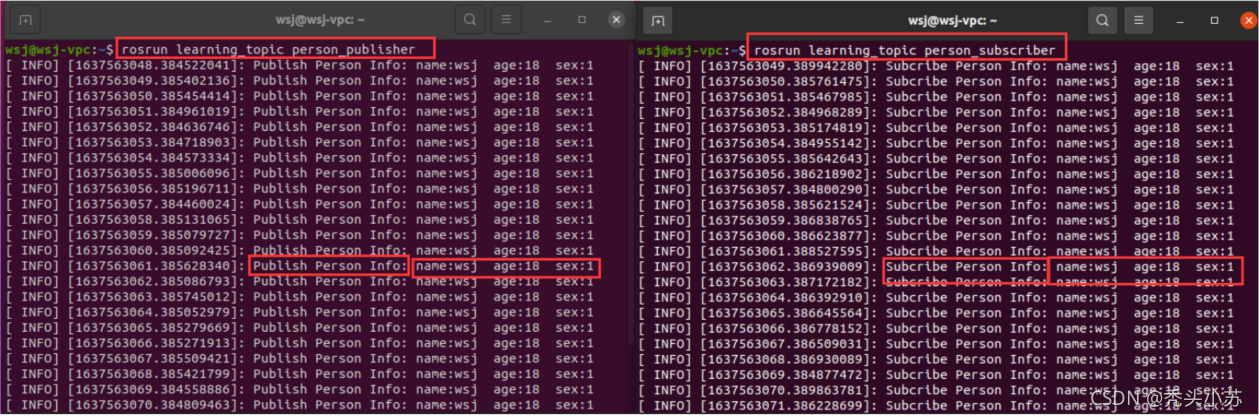Click the subscriber log timestamp 1637563049.389942280
Viewport: 1259px width, 417px height.
click(788, 66)
